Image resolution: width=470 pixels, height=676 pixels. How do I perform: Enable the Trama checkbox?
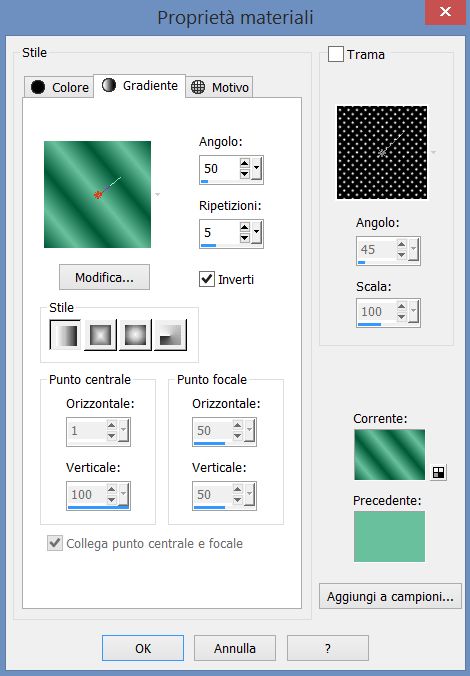(x=335, y=54)
